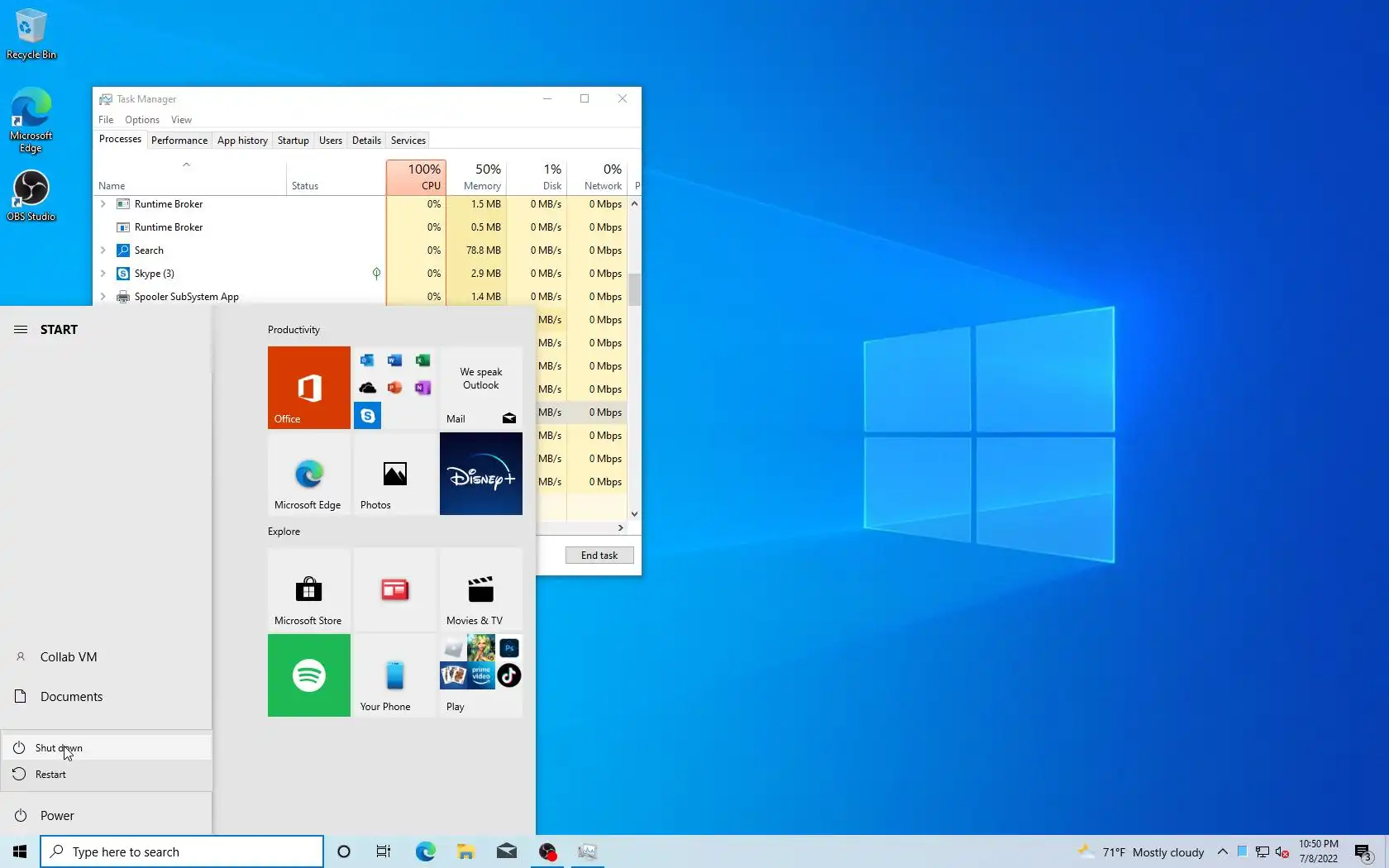Open Documents from the Start menu
This screenshot has width=1389, height=868.
point(106,697)
